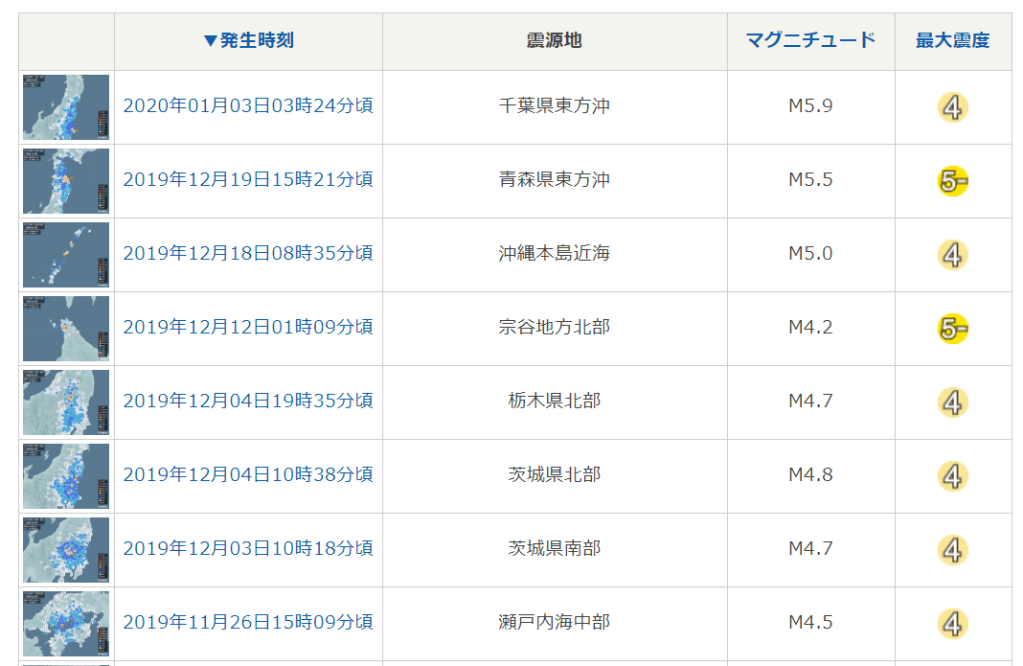This screenshot has height=666, width=1023.
Task: Click intensity 4 icon for 千葉県東方沖 earthquake
Action: click(x=952, y=107)
